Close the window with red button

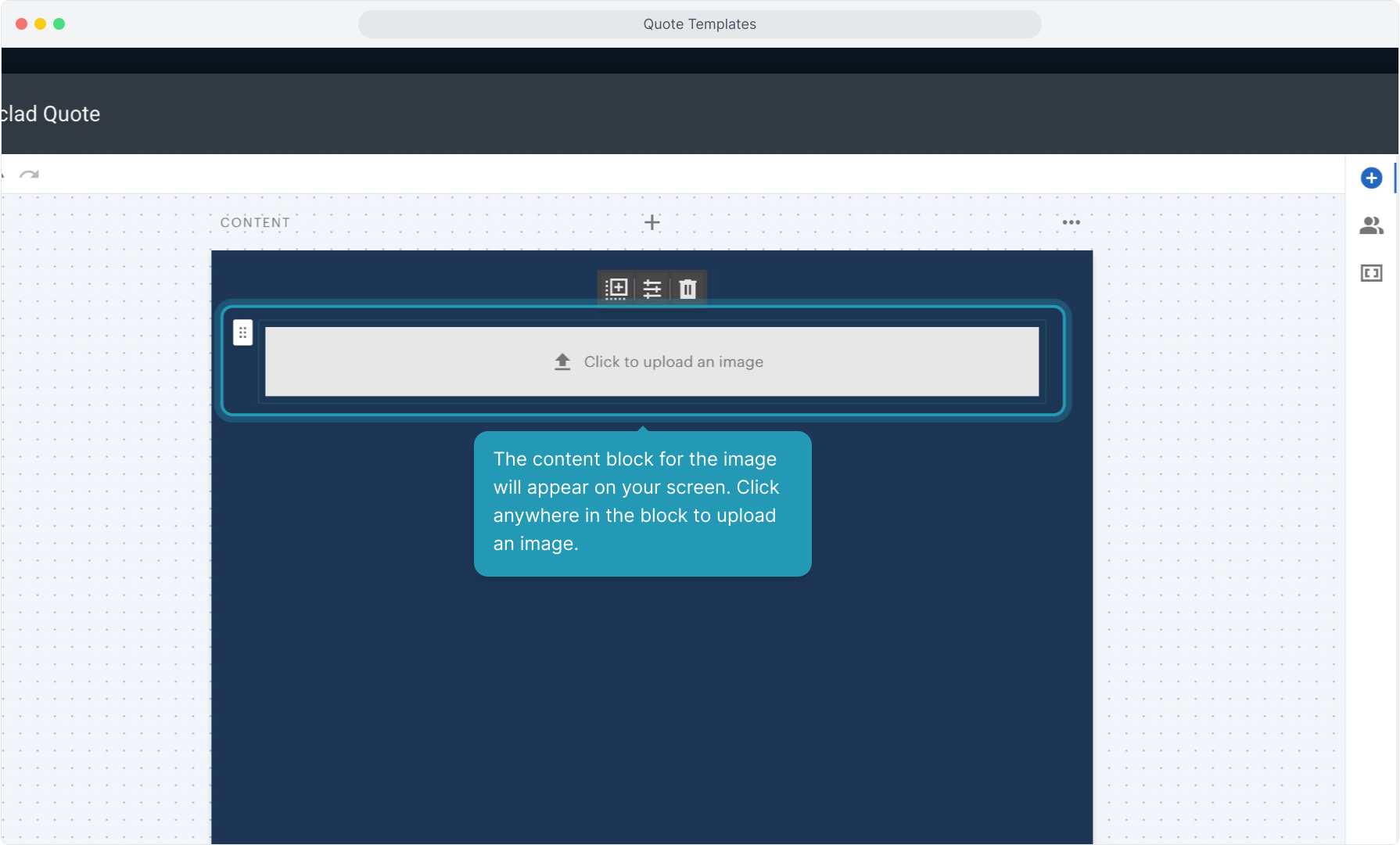(22, 24)
